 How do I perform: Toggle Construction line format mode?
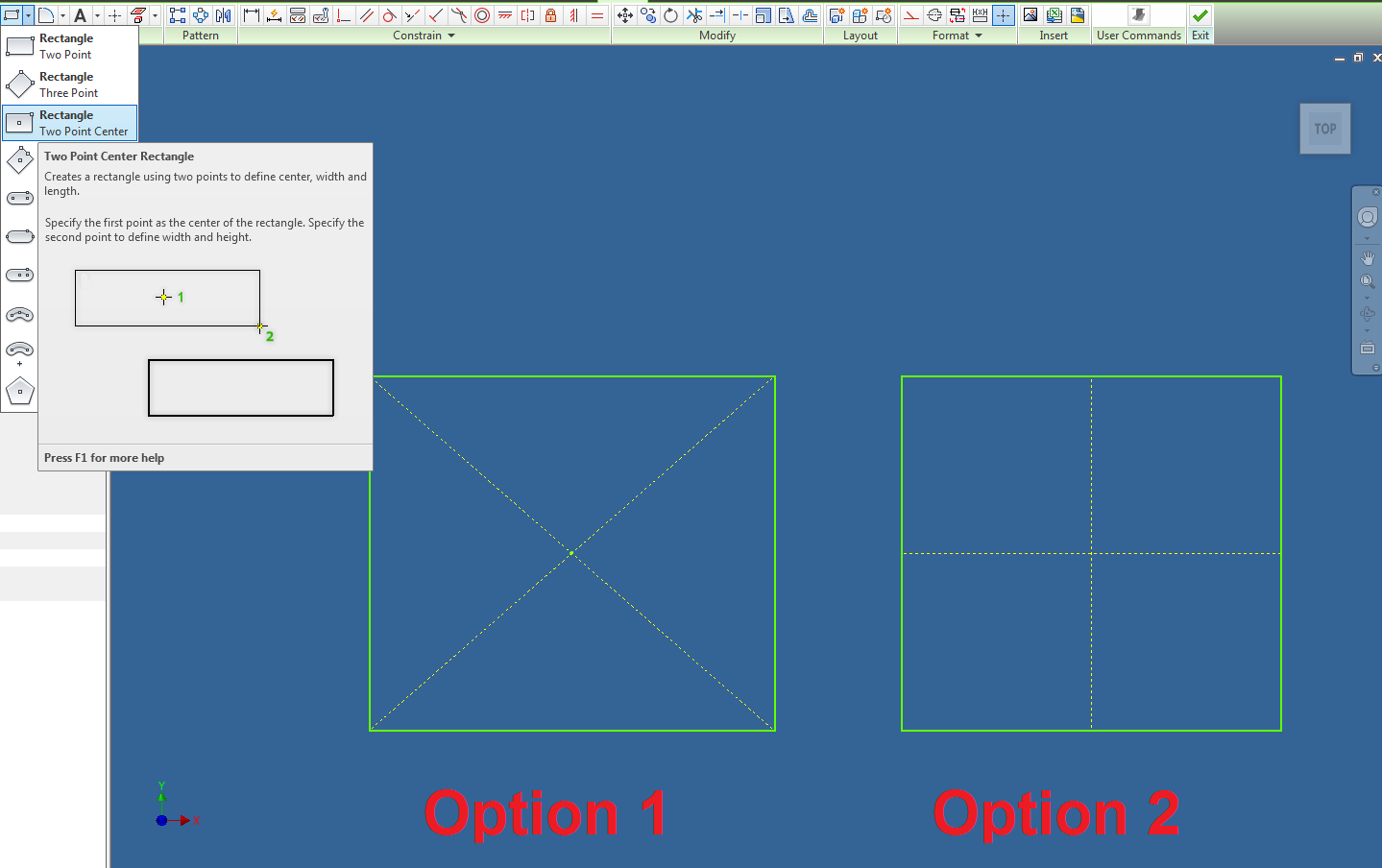click(912, 14)
